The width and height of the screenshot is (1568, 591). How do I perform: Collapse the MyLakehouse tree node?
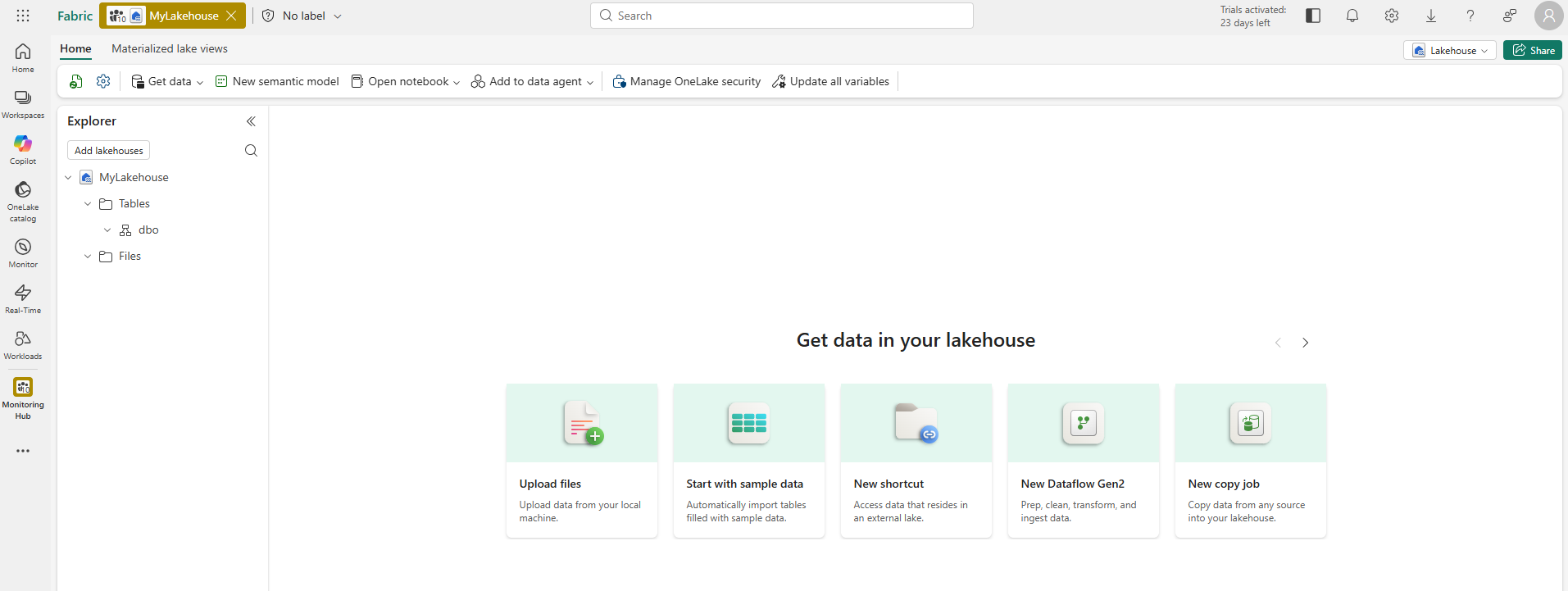coord(68,177)
